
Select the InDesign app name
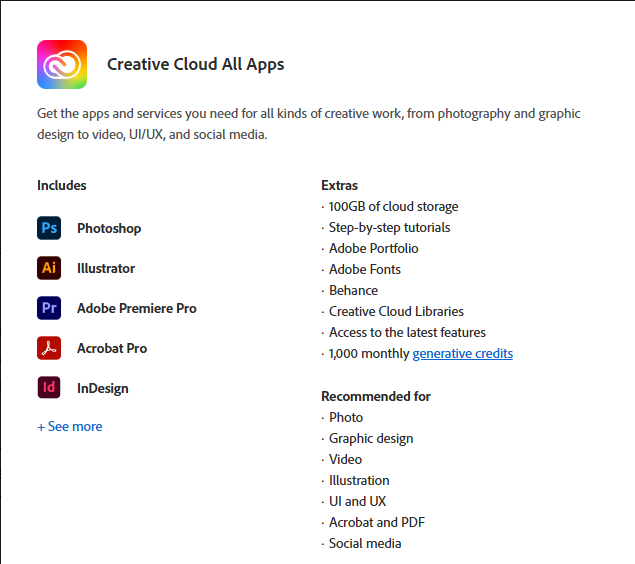[103, 388]
